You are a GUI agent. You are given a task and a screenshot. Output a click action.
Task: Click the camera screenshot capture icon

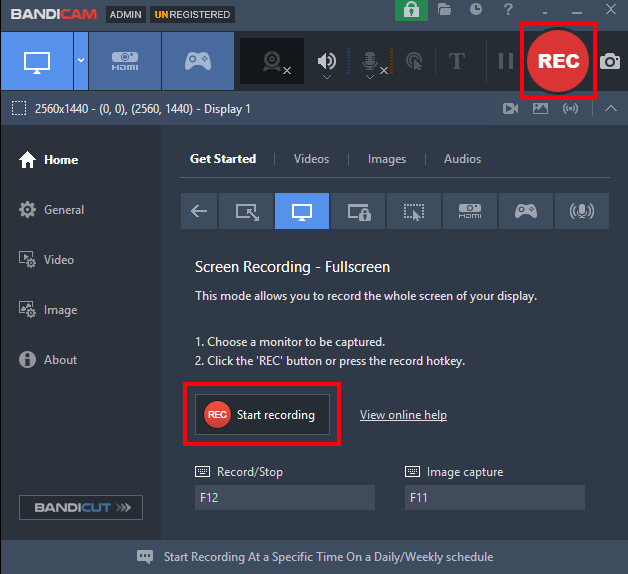click(609, 61)
